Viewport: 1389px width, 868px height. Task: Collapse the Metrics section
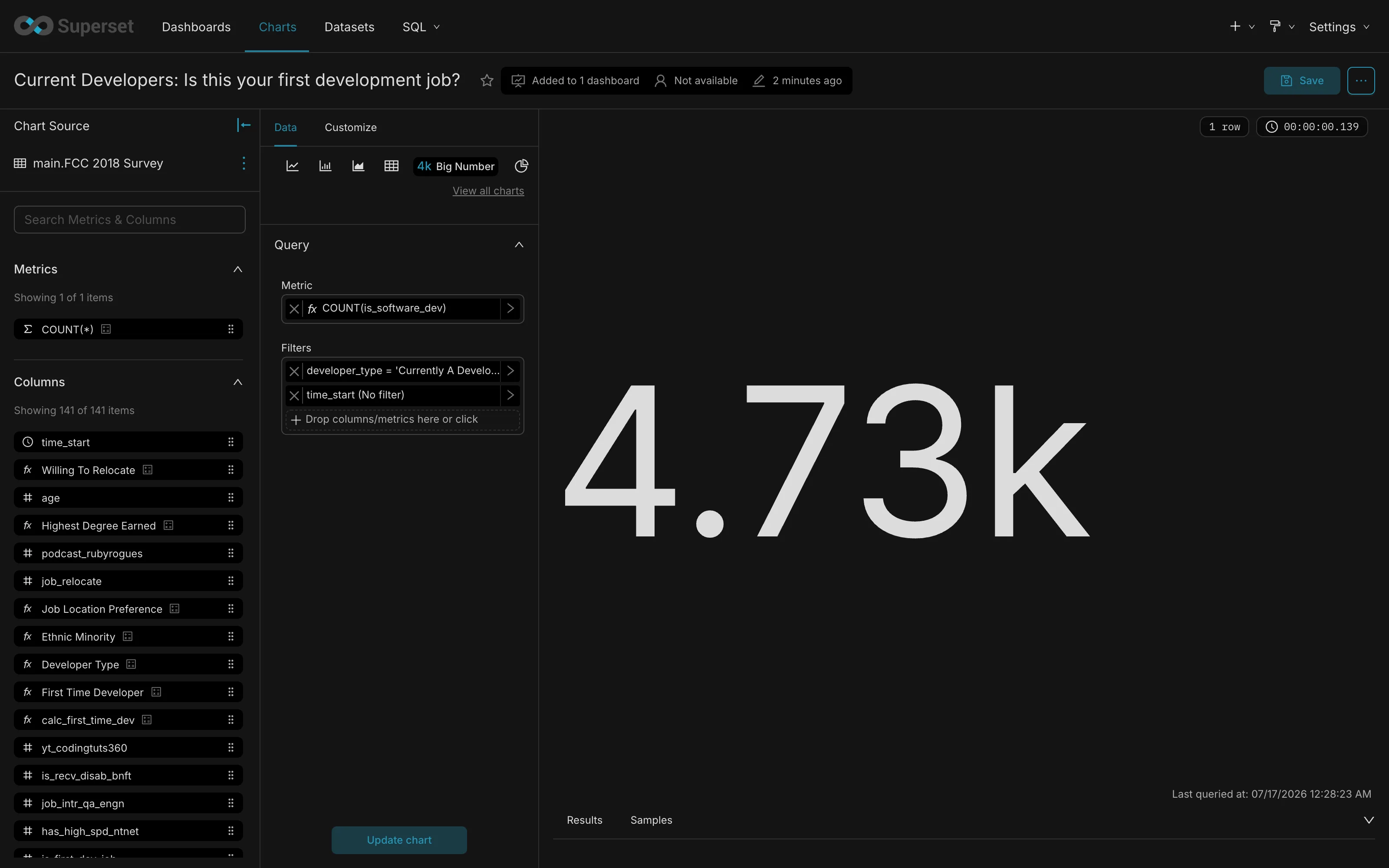point(237,269)
